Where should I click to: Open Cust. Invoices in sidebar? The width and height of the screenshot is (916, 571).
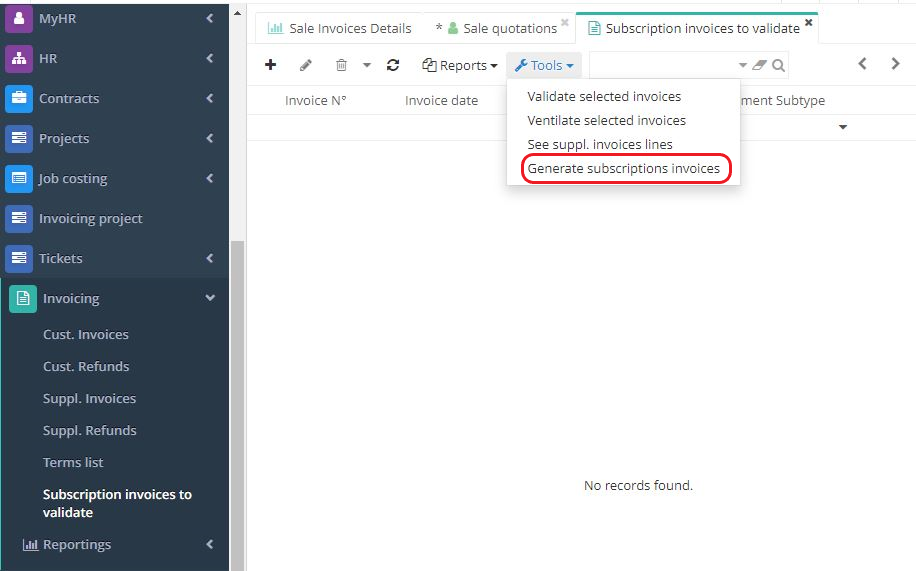[86, 335]
